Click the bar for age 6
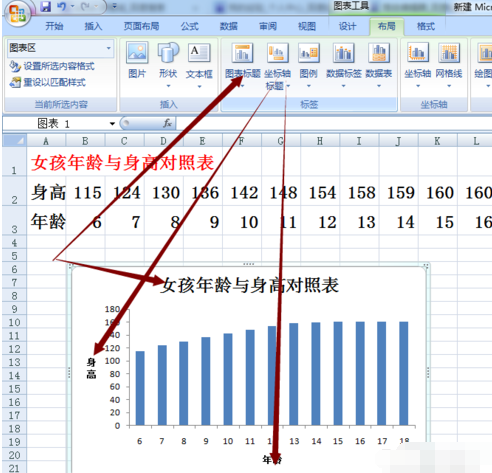Image resolution: width=492 pixels, height=473 pixels. [140, 388]
